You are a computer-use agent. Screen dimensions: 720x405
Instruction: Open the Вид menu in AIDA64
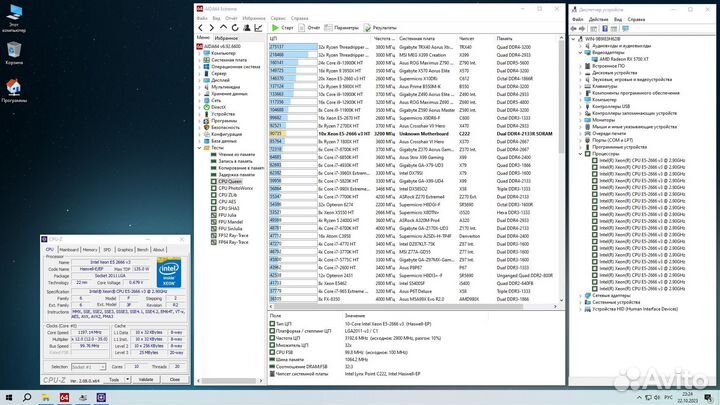pyautogui.click(x=216, y=18)
